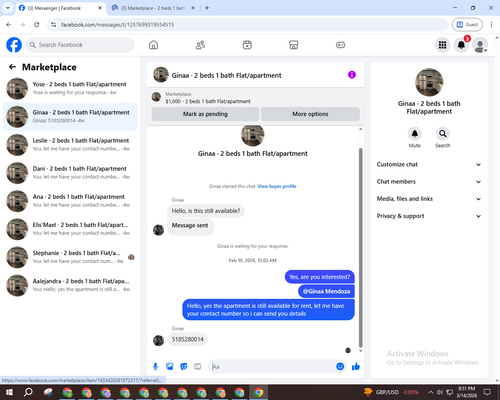Open the $1,000 Marketplace listing banner
500x400 pixels.
click(x=256, y=97)
